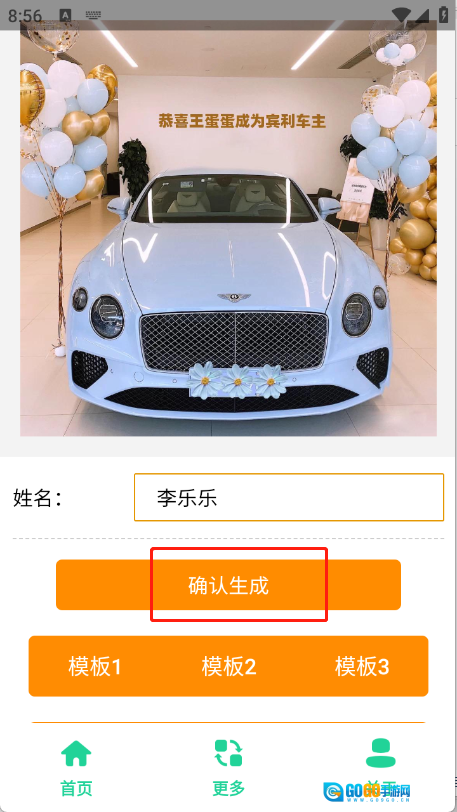The image size is (457, 812).
Task: Select 模板1 template
Action: coord(95,666)
